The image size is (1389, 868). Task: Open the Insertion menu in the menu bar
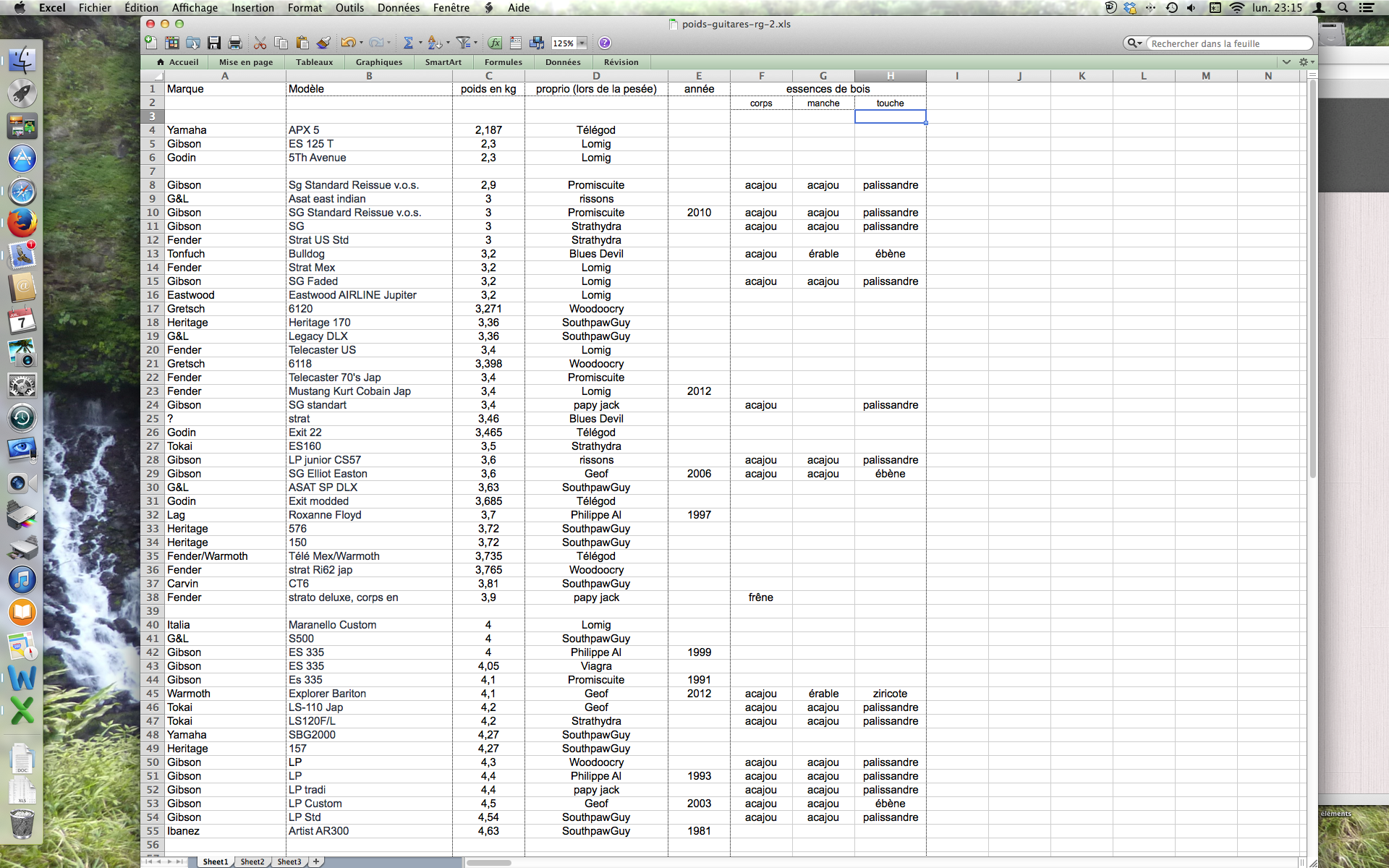252,8
